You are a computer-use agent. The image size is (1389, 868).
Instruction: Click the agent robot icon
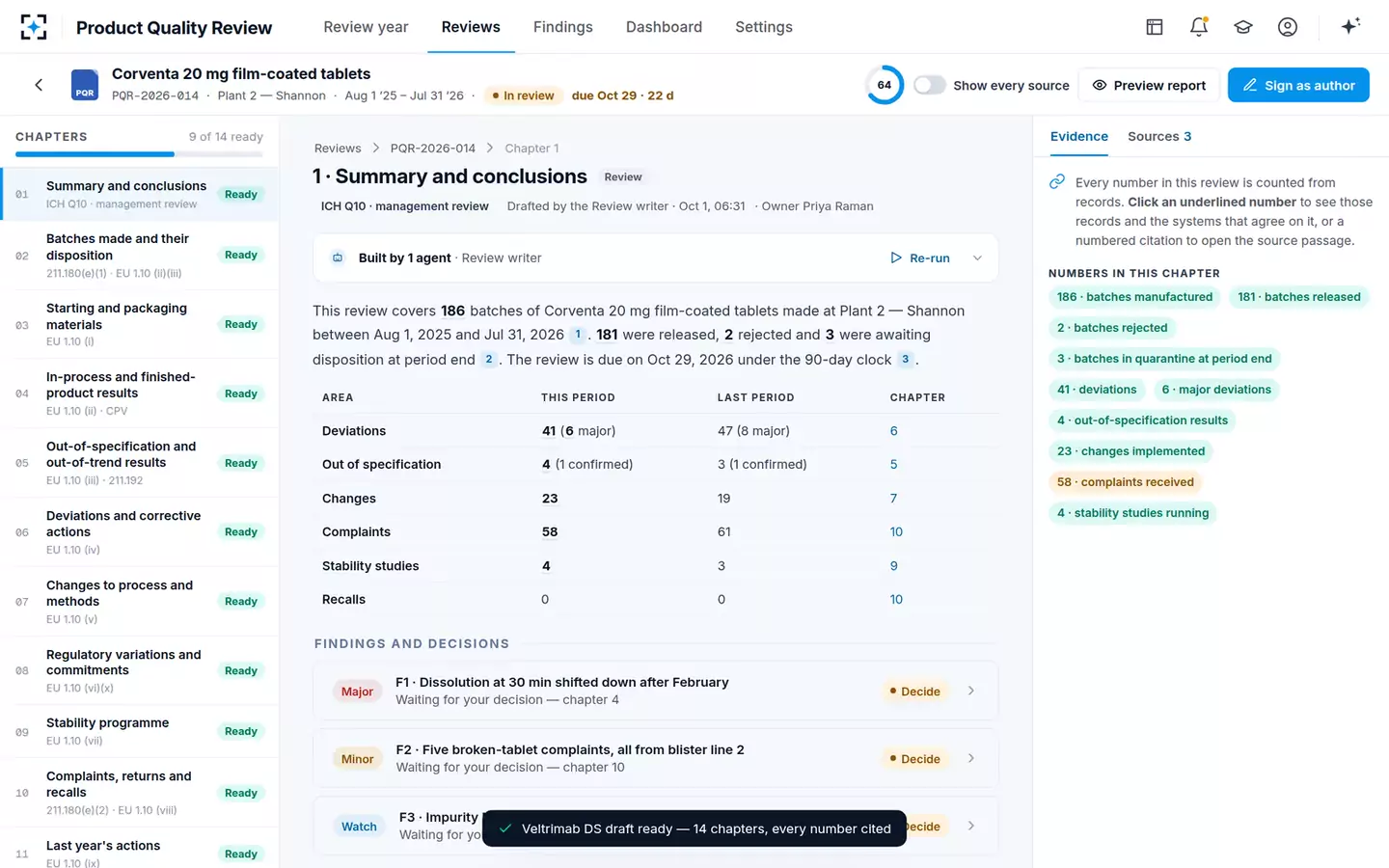(x=338, y=258)
